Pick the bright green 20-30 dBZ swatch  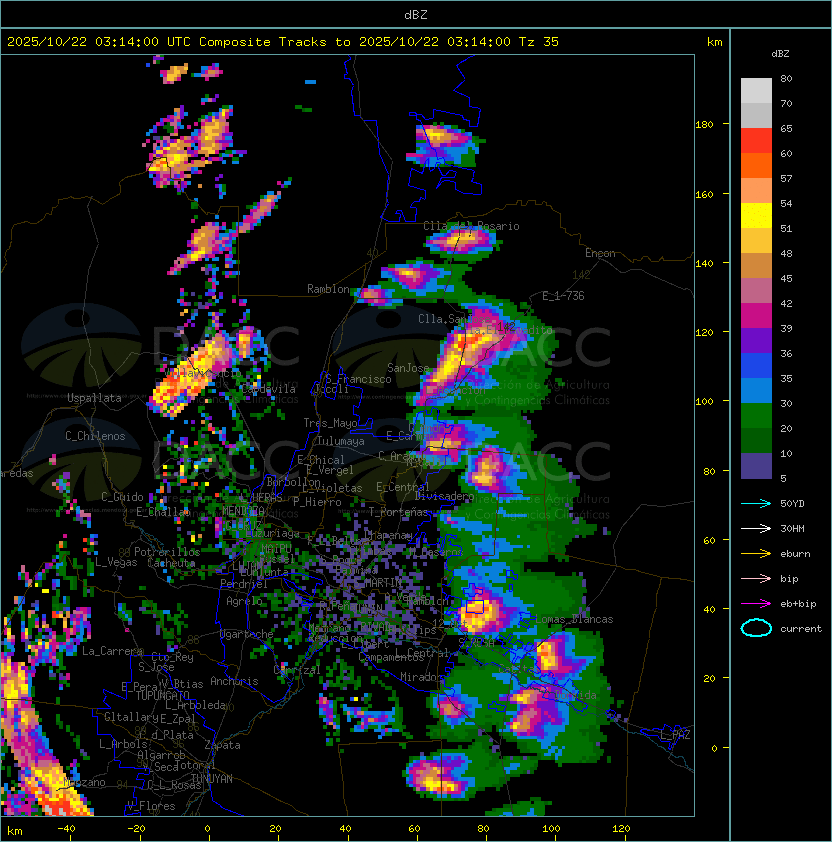(756, 416)
